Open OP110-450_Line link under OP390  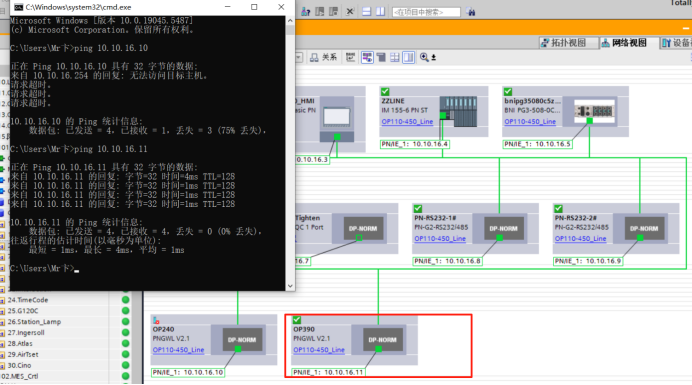319,350
